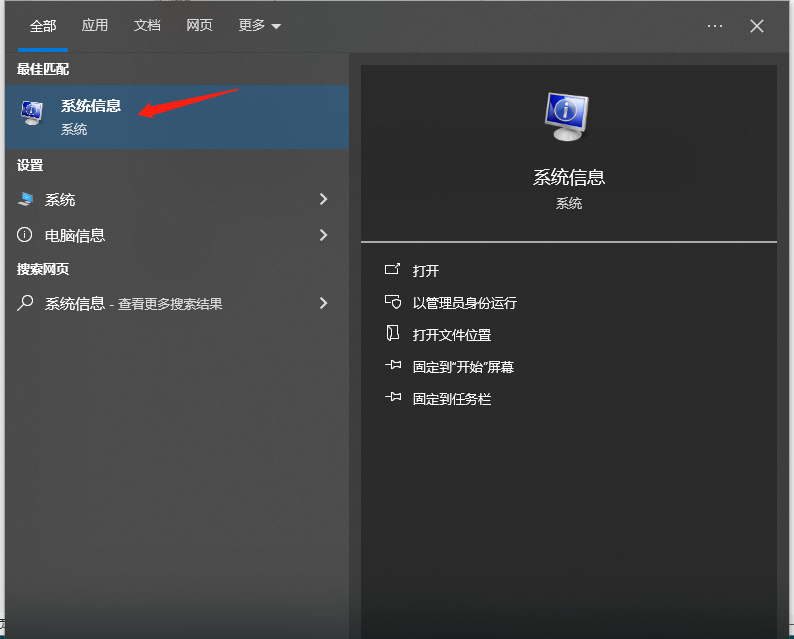Expand the web search result chevron
The image size is (794, 639).
tap(324, 303)
